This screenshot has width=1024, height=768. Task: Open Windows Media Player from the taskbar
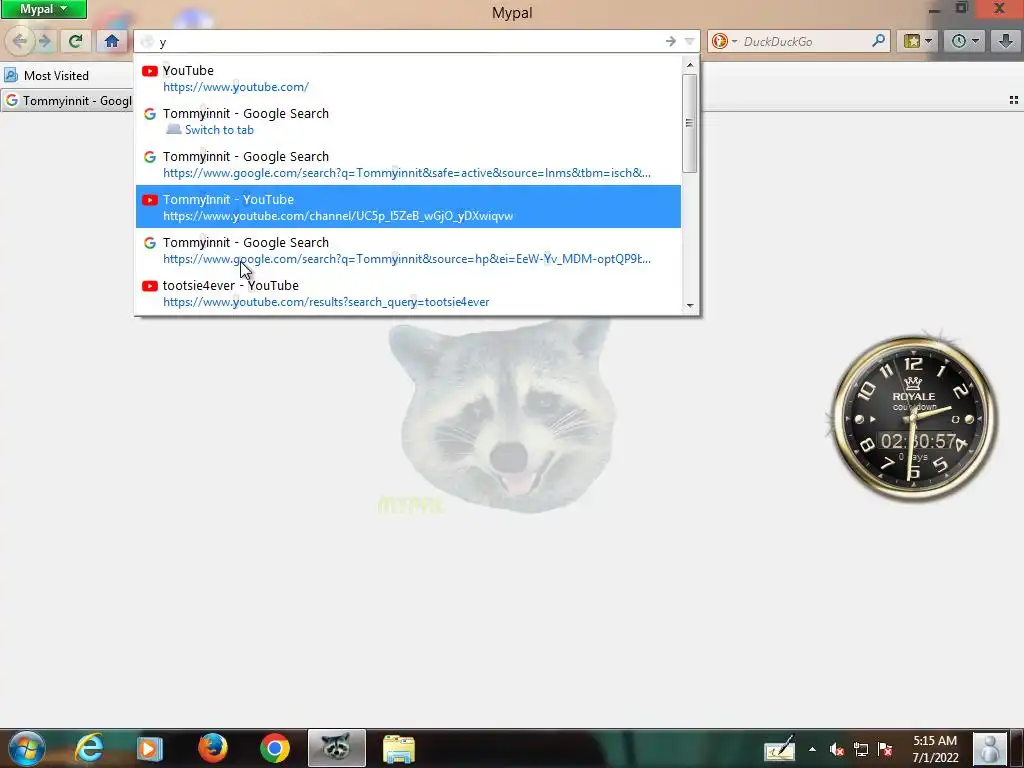(150, 748)
